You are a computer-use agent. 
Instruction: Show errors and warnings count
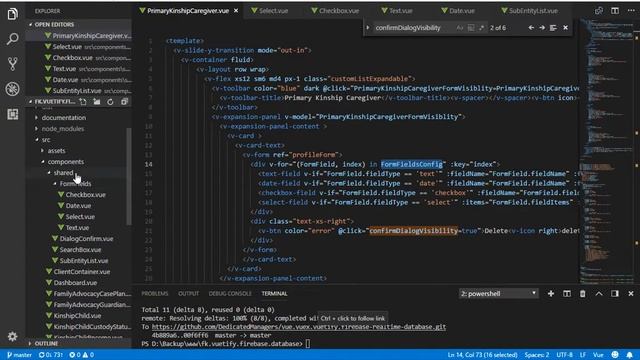tap(81, 355)
